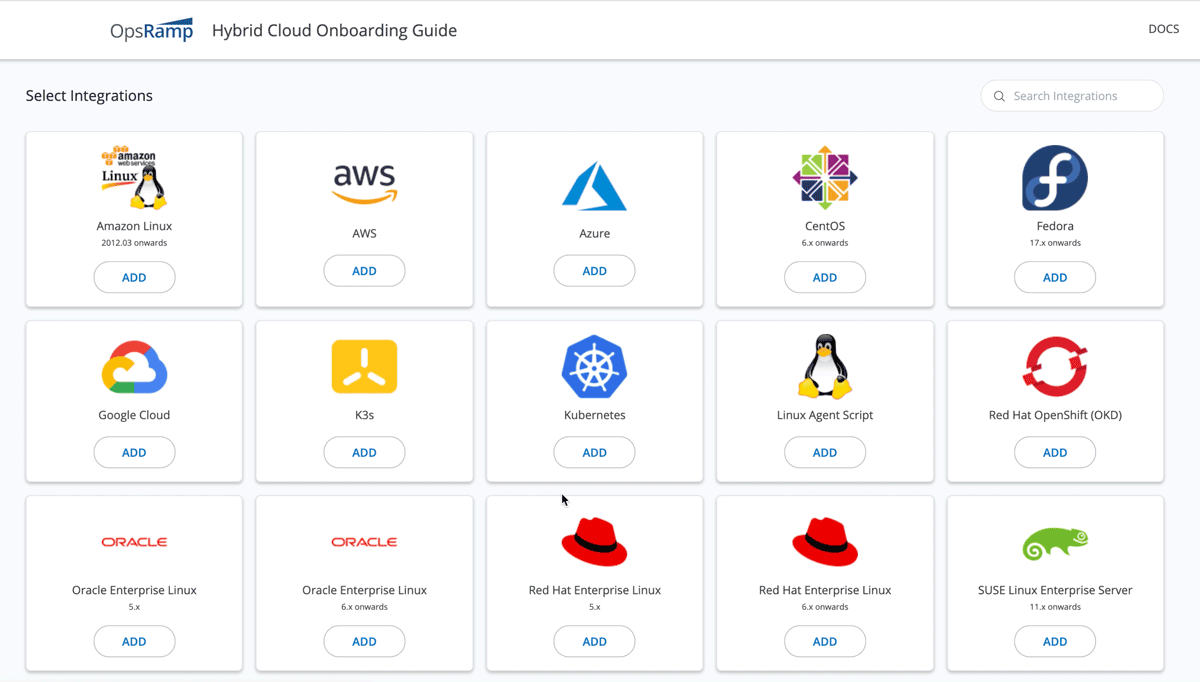Screen dimensions: 1200x682
Task: Click ADD on the SUSE Linux Enterprise Server card
Action: click(x=1055, y=642)
